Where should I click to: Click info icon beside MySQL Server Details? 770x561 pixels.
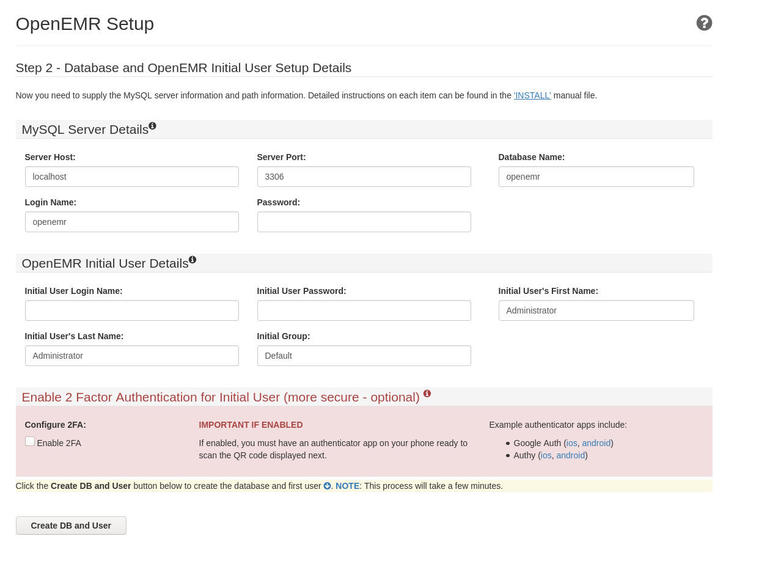pos(152,126)
